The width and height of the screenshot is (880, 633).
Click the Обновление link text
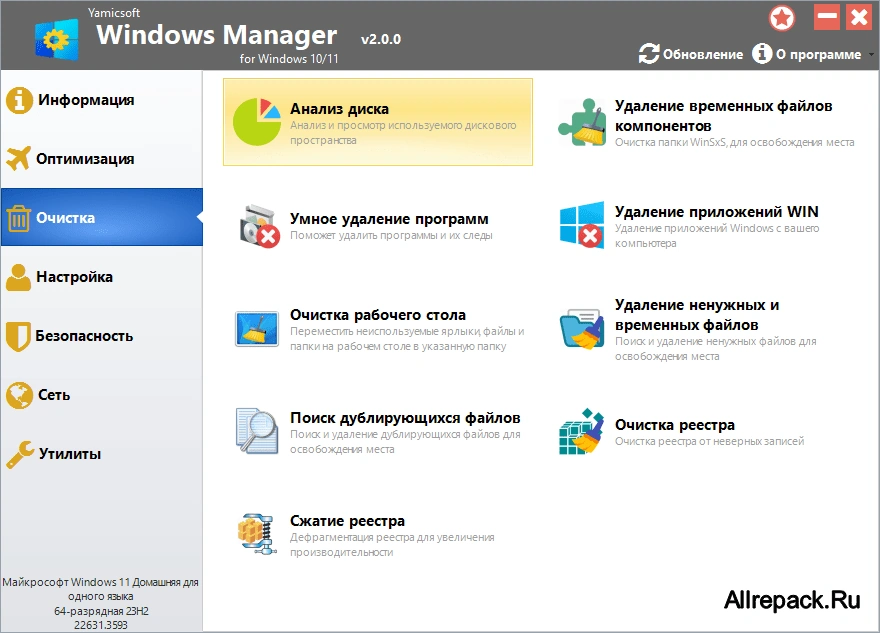703,54
